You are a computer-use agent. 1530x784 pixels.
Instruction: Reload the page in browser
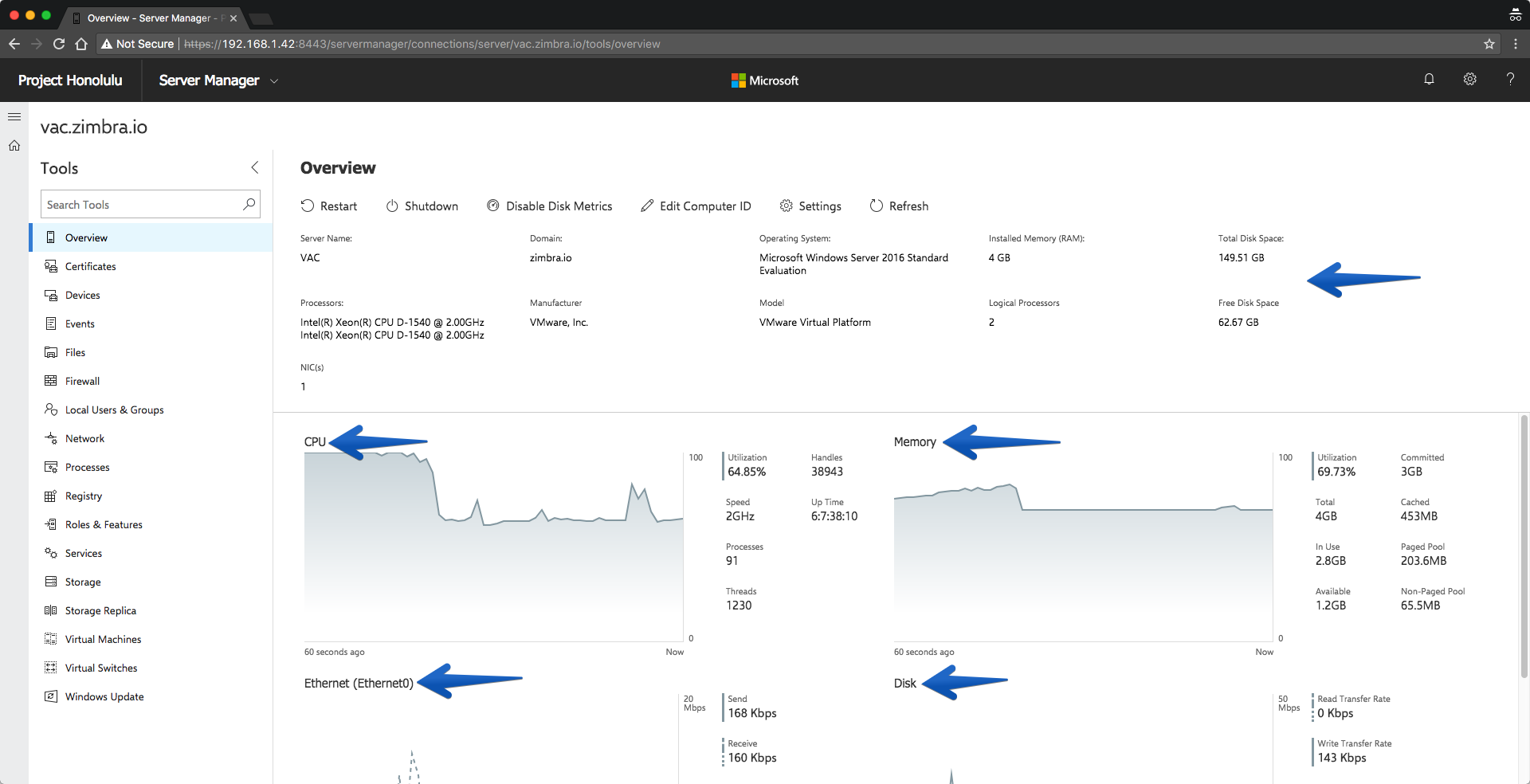click(x=59, y=44)
